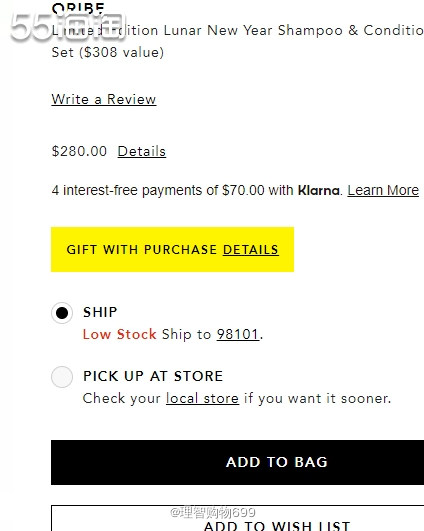Click the Klarna logo text
The image size is (424, 531).
click(318, 190)
